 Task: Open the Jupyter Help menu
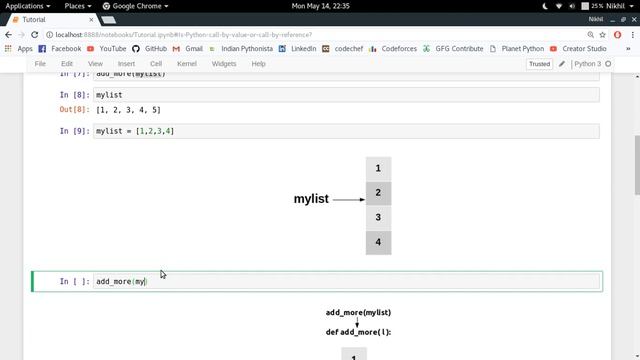pos(258,64)
